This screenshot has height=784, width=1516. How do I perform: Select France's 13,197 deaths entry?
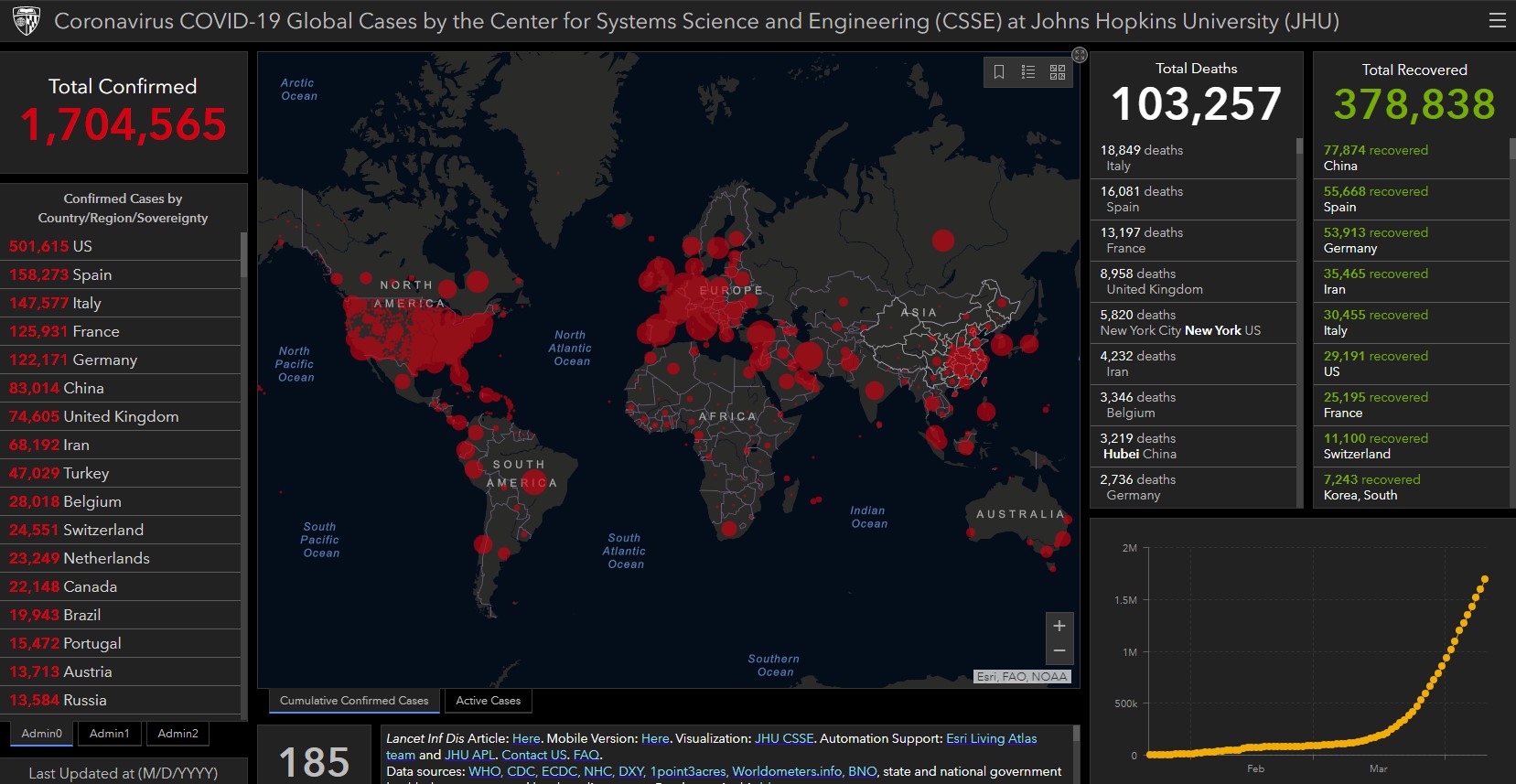coord(1193,240)
